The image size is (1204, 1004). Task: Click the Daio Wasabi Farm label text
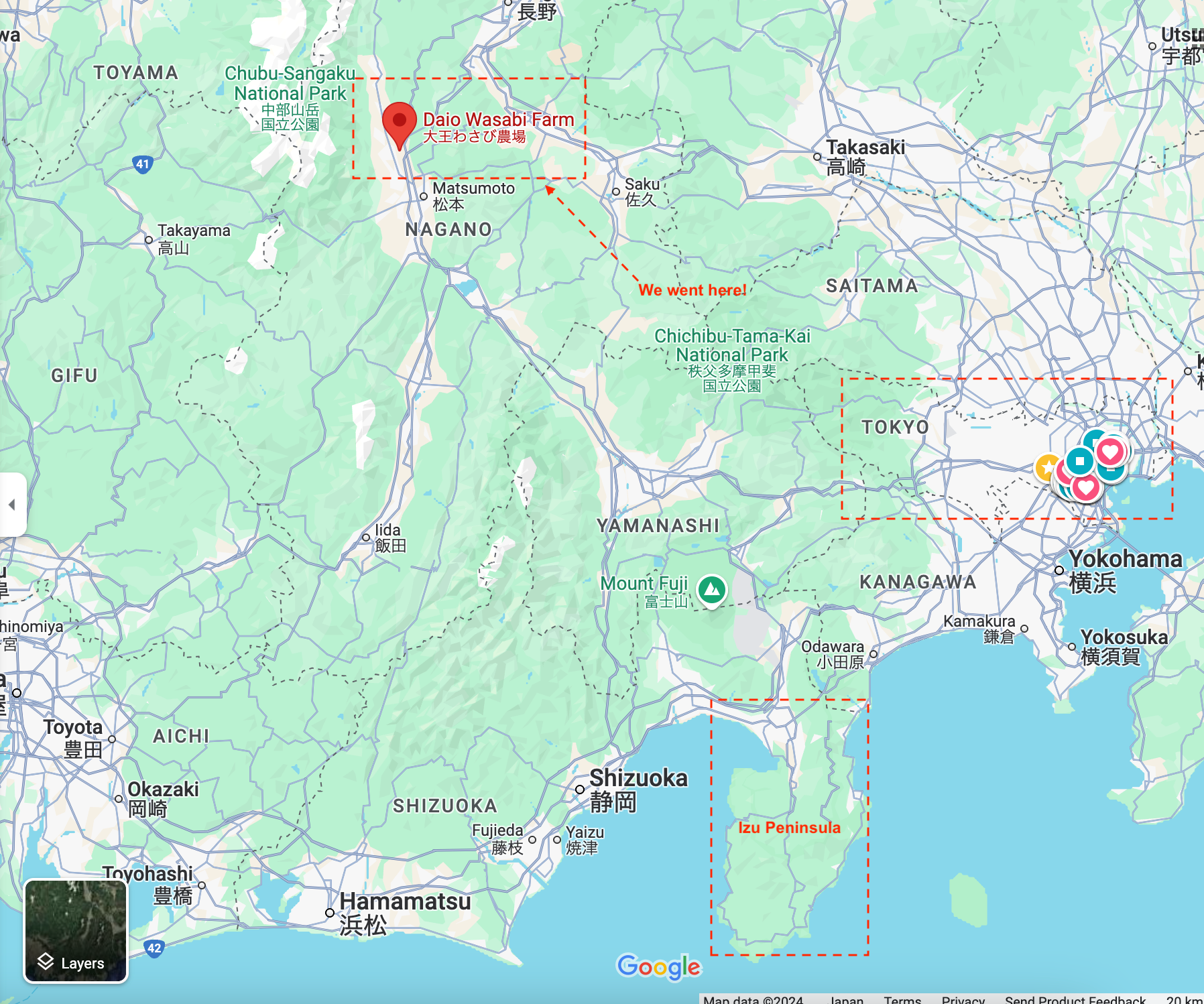[x=499, y=127]
